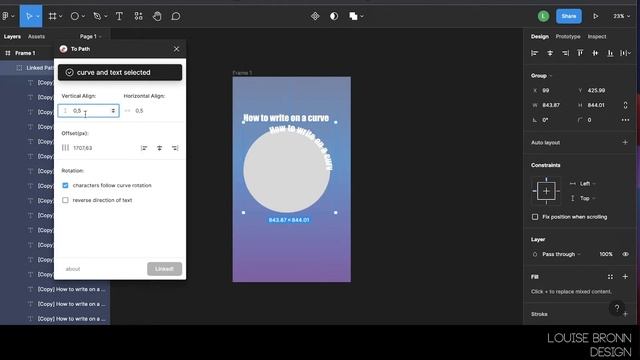Select the Text tool
640x360 pixels.
(119, 16)
